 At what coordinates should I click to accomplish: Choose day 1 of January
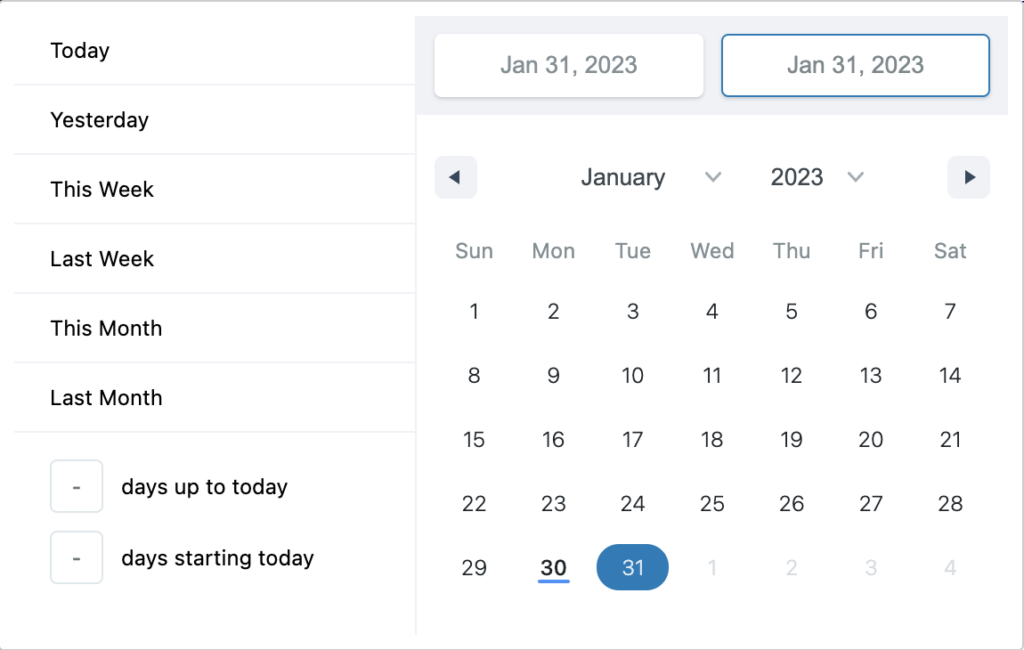click(x=474, y=311)
